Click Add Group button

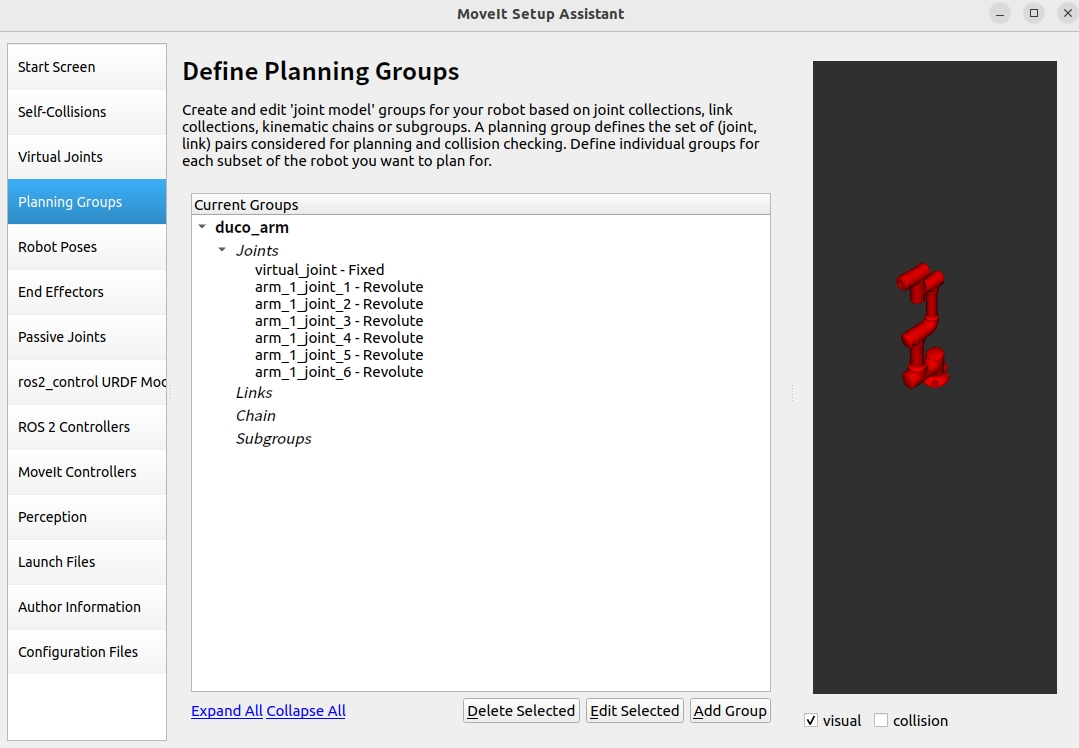(730, 711)
